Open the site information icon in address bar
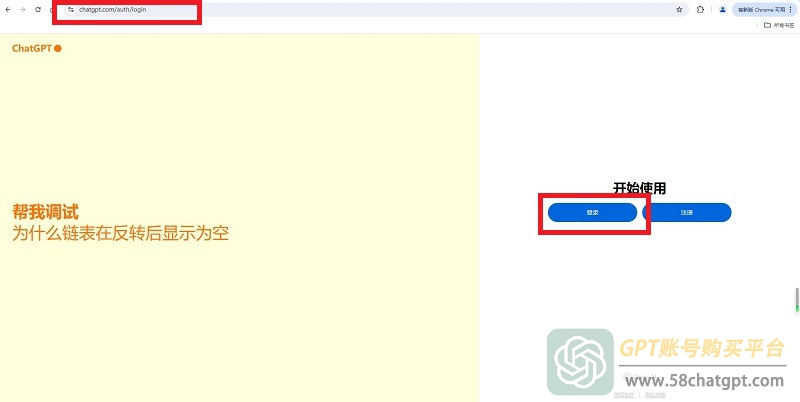 pyautogui.click(x=71, y=10)
